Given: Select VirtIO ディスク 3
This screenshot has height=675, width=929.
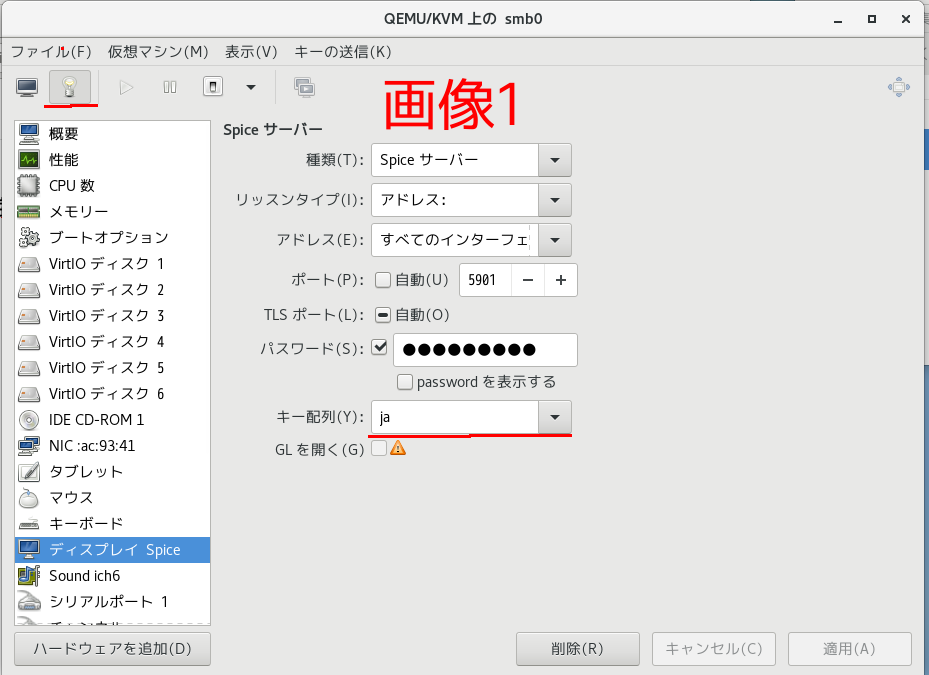Looking at the screenshot, I should 113,316.
